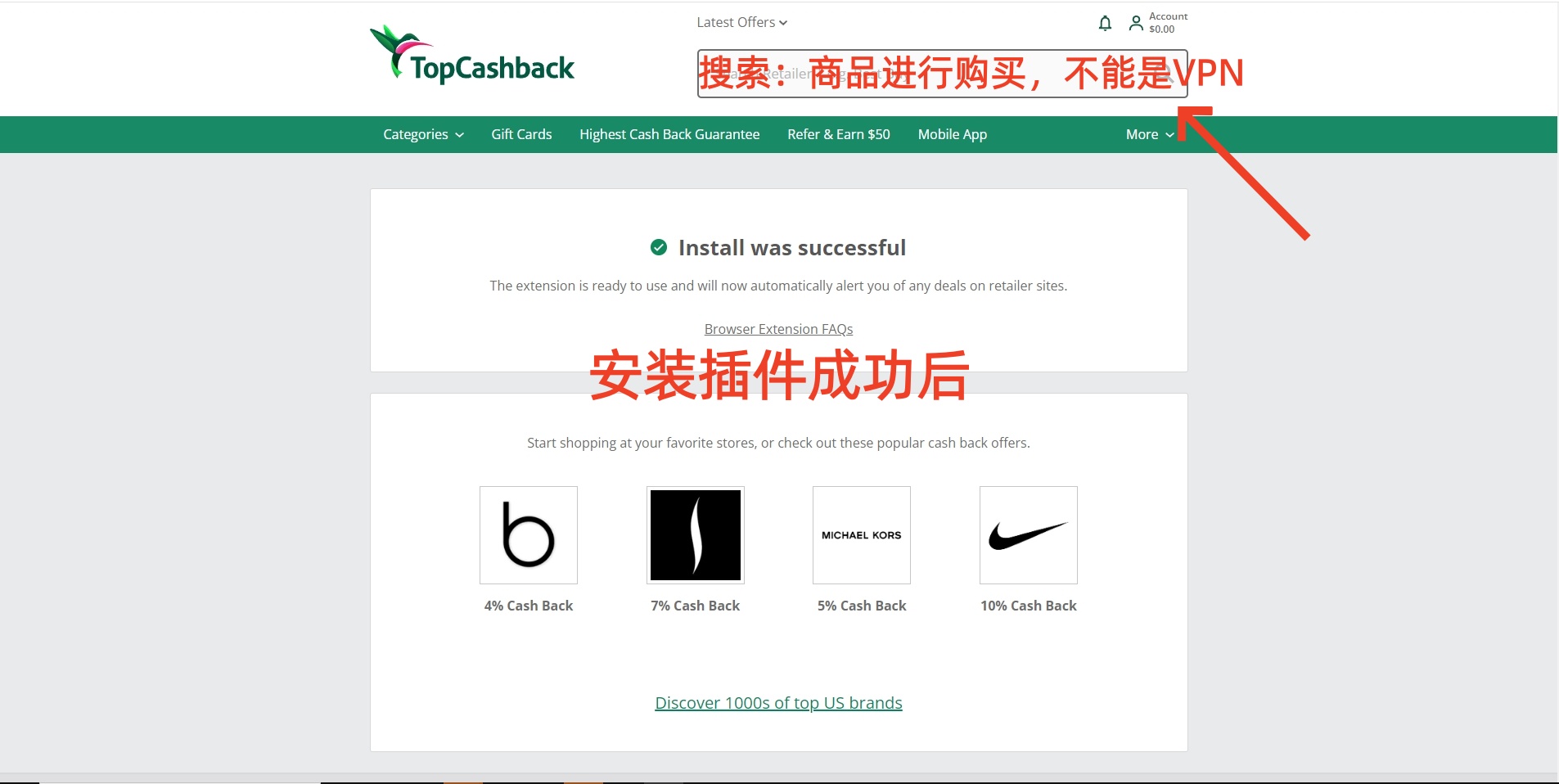Open the notification bell
Image resolution: width=1559 pixels, height=784 pixels.
pos(1104,23)
